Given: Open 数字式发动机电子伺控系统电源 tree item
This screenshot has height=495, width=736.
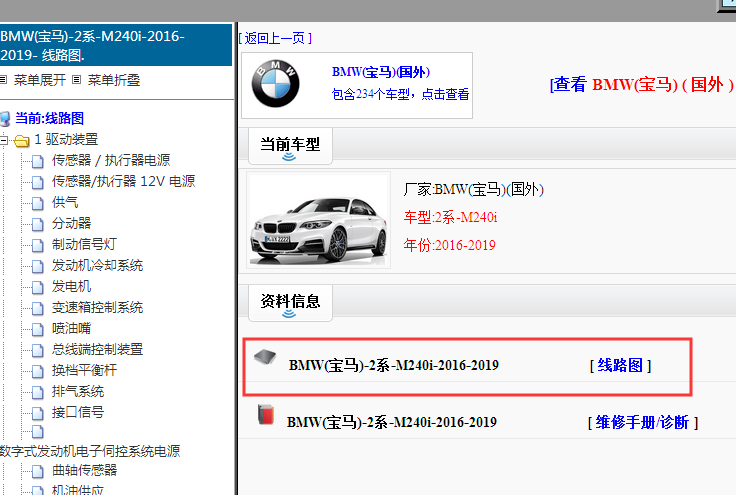Looking at the screenshot, I should click(90, 451).
